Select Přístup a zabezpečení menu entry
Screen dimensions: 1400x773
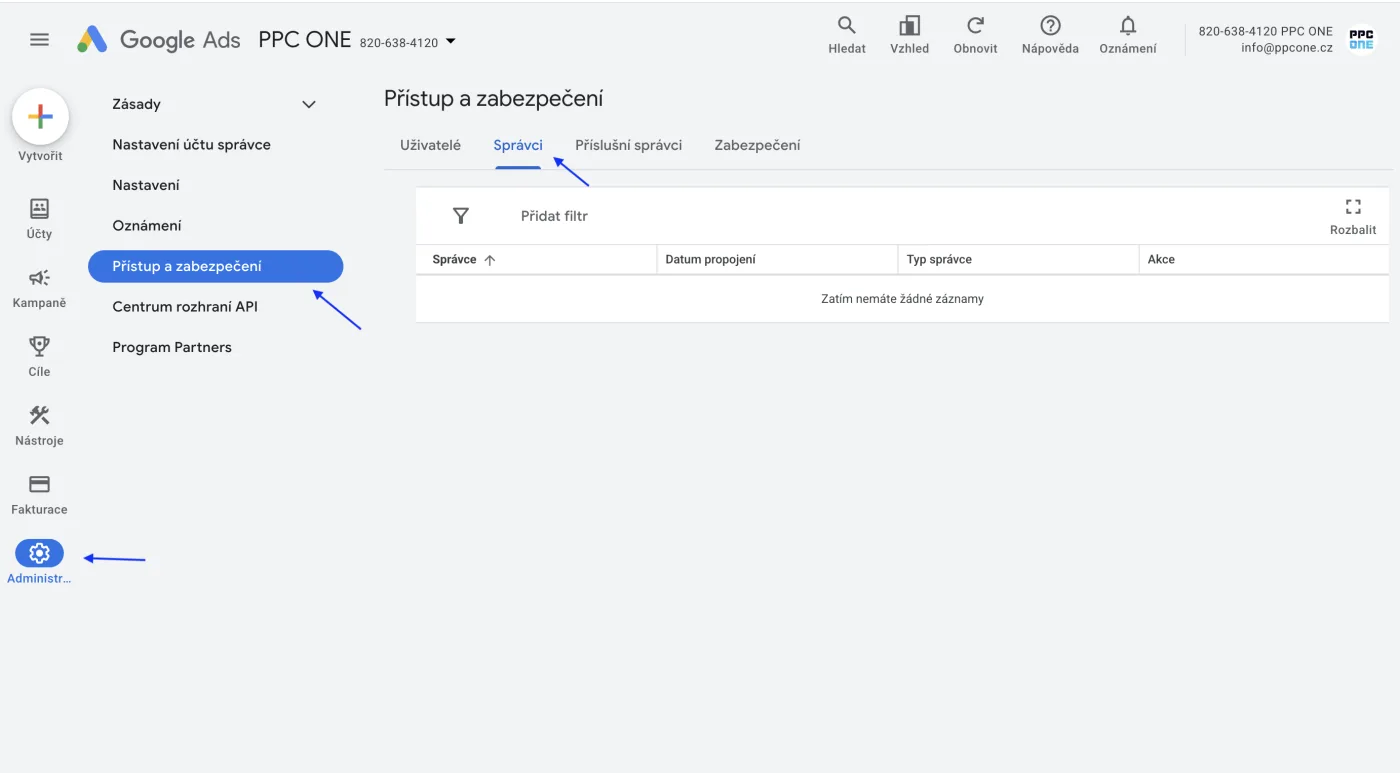(215, 266)
